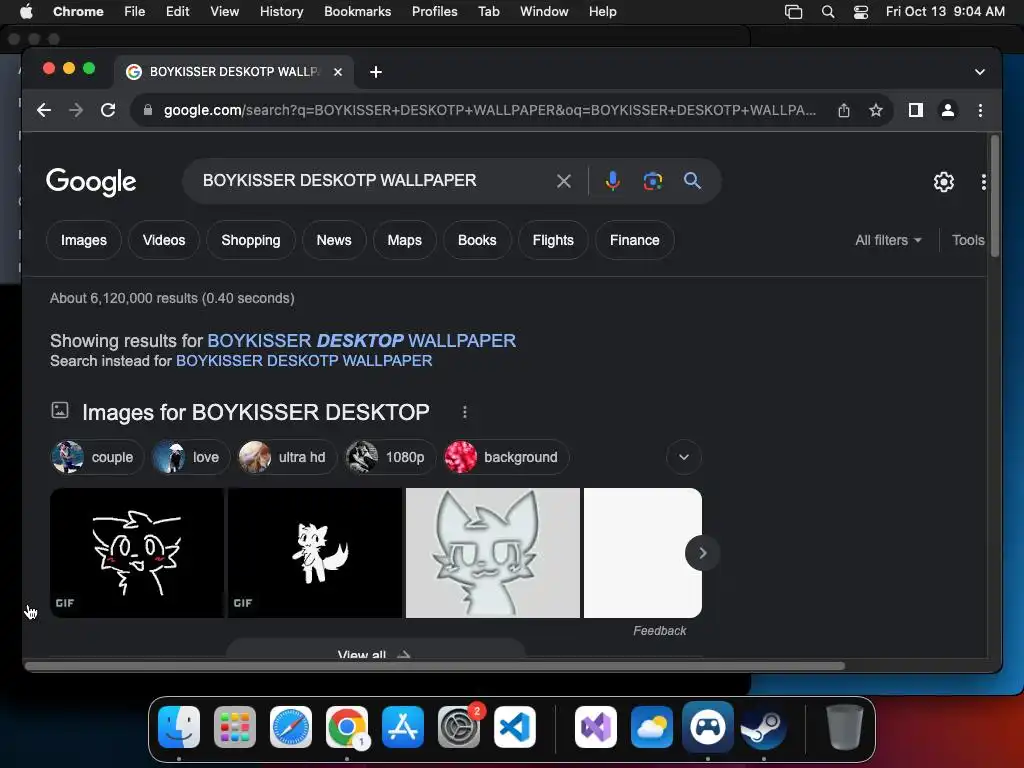Open Chrome's three-dot menu
Image resolution: width=1024 pixels, height=768 pixels.
[x=980, y=110]
